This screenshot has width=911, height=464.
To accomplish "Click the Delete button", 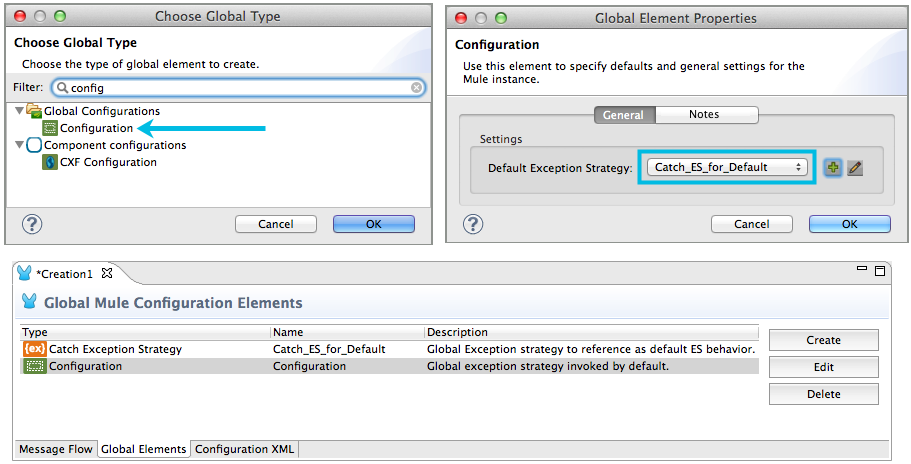I will click(x=824, y=394).
